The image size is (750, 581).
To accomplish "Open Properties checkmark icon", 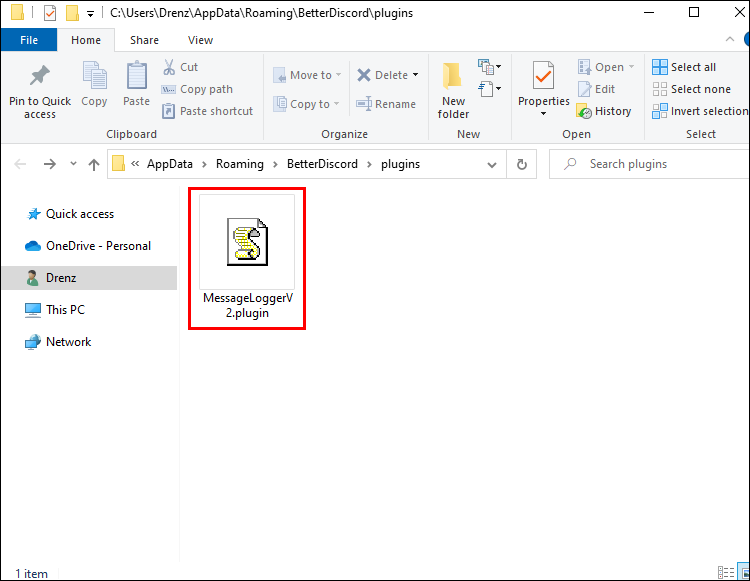I will click(x=543, y=77).
